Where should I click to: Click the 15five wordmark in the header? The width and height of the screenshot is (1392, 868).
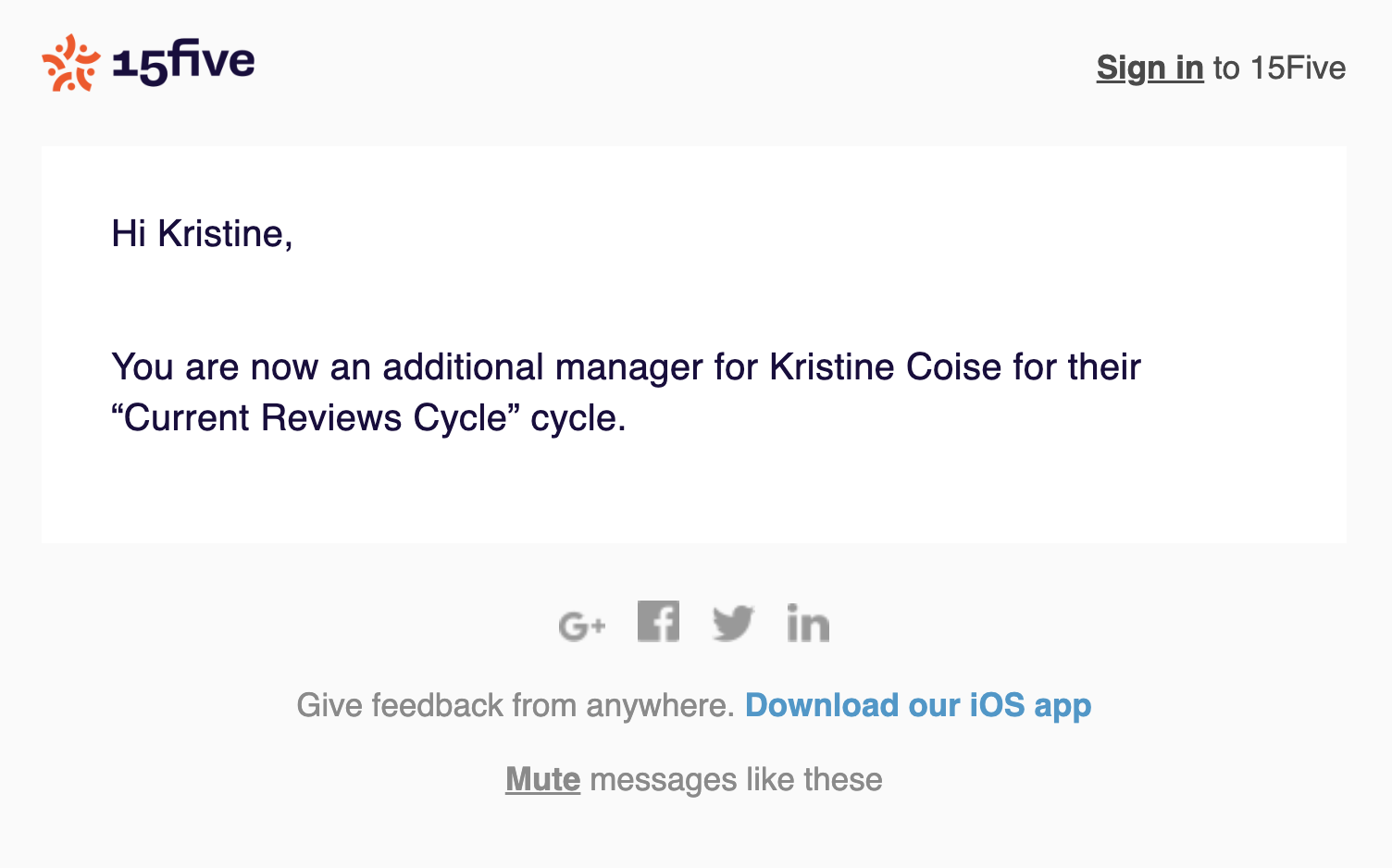point(183,63)
